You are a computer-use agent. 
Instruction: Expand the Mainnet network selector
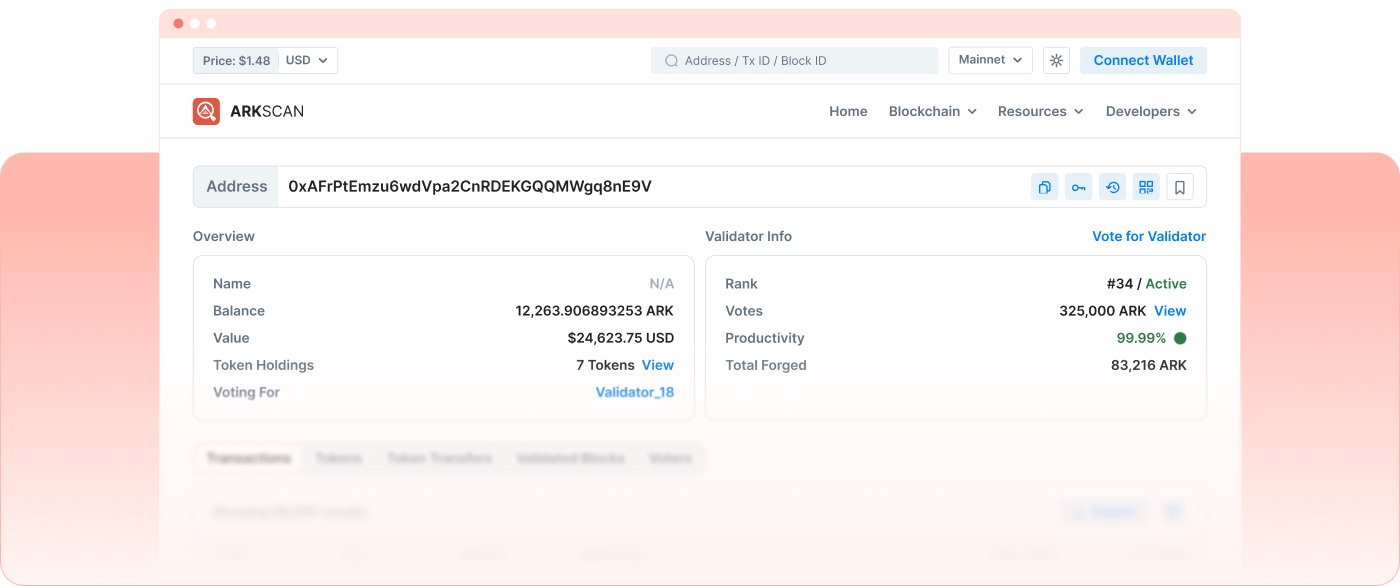pos(990,60)
